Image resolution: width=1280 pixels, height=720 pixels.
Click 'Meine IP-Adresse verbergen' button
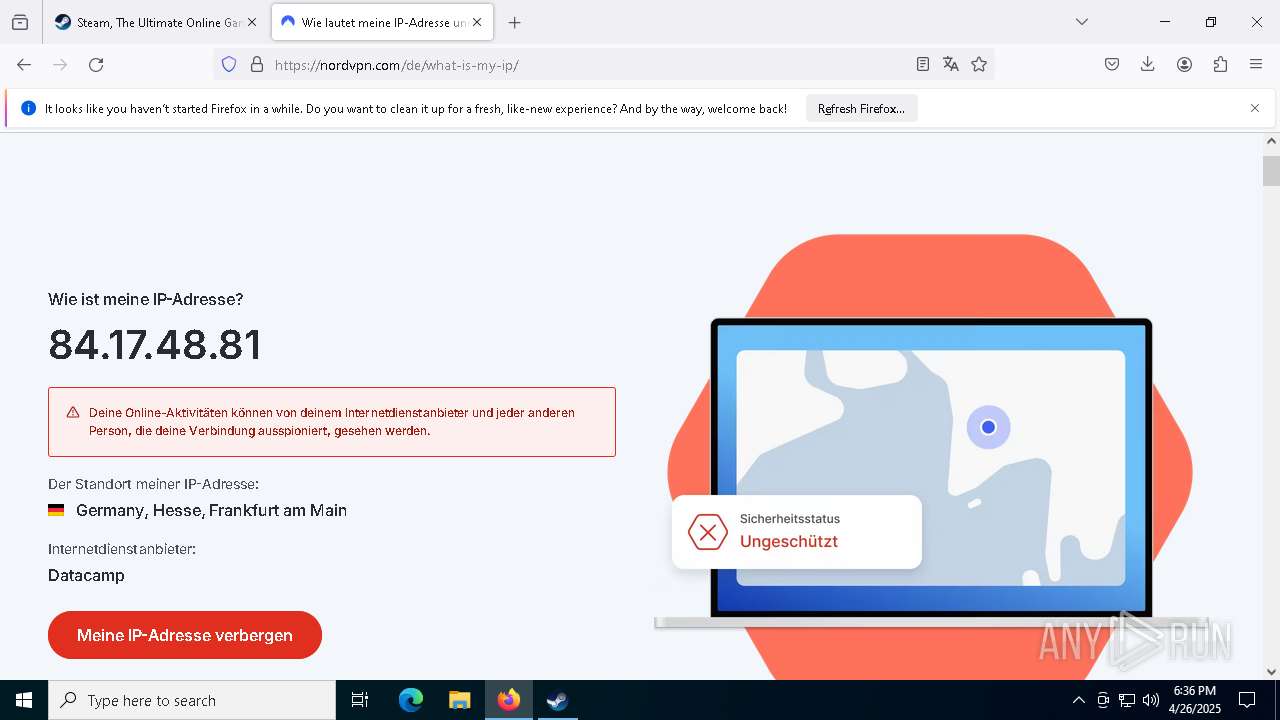tap(185, 635)
